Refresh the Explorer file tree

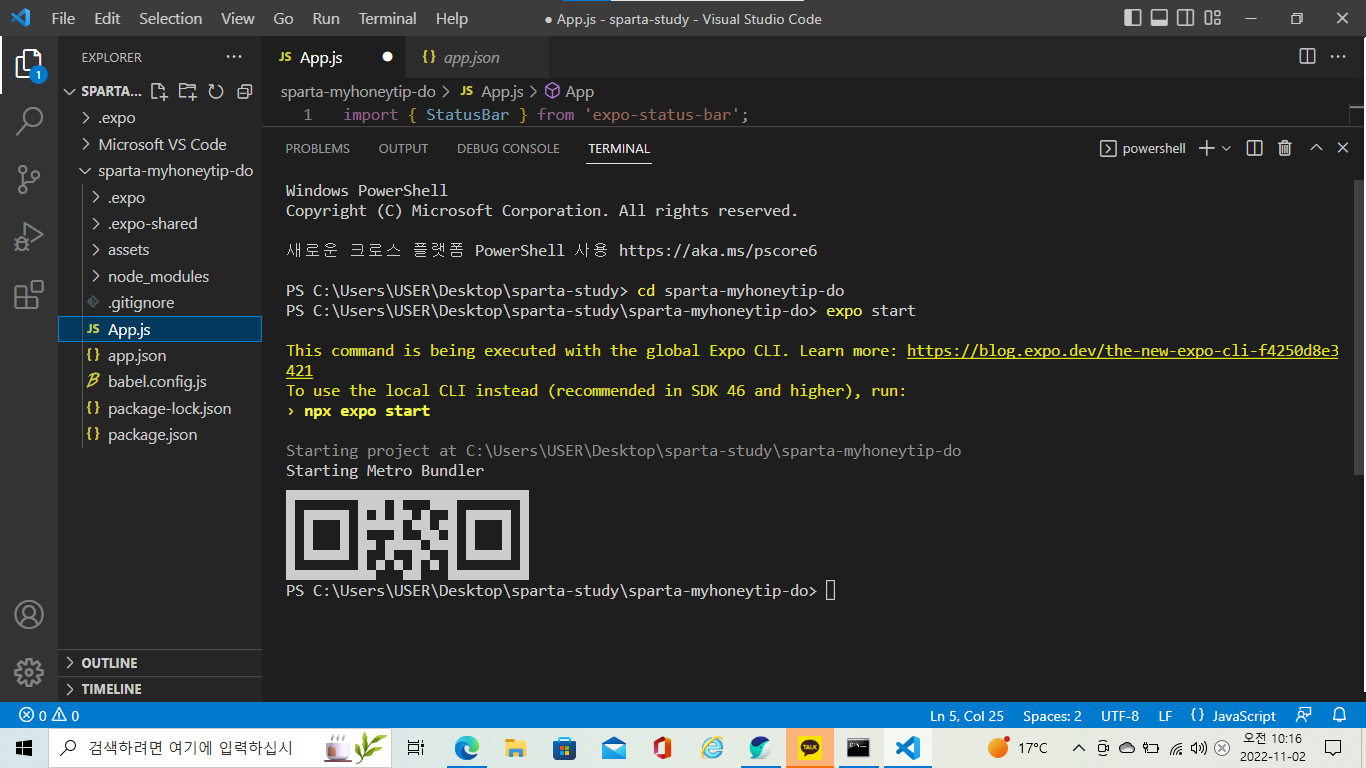coord(215,92)
